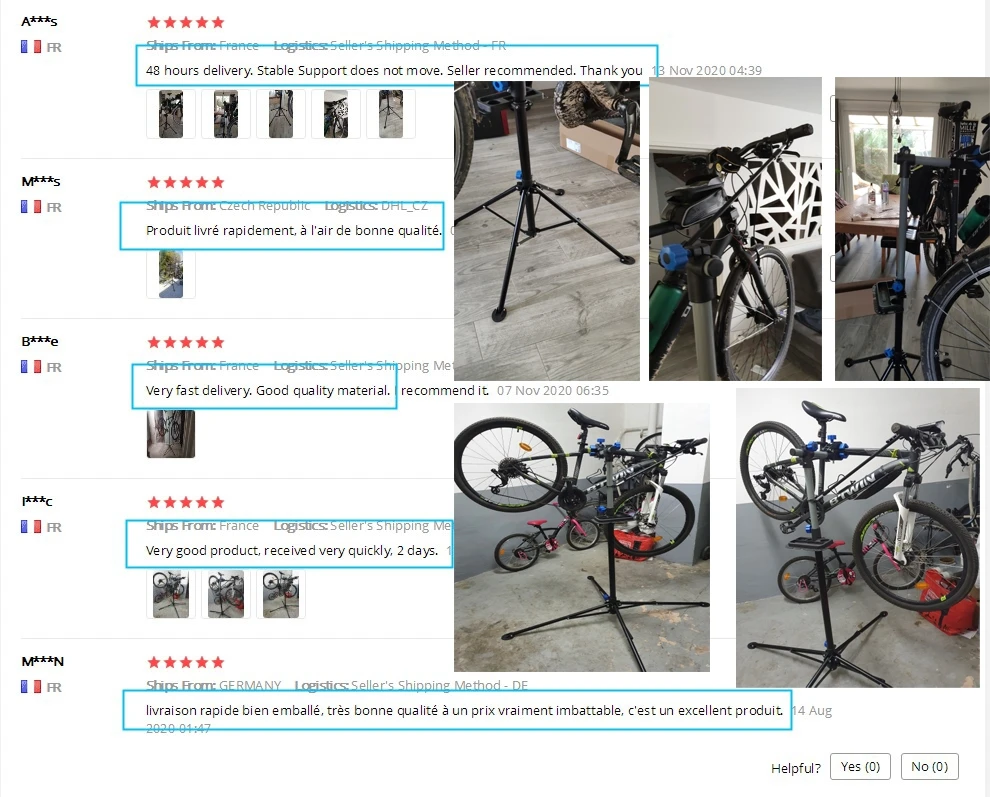Screen dimensions: 990x797
Task: Click the large photo with white geometric screen
Action: [x=736, y=229]
